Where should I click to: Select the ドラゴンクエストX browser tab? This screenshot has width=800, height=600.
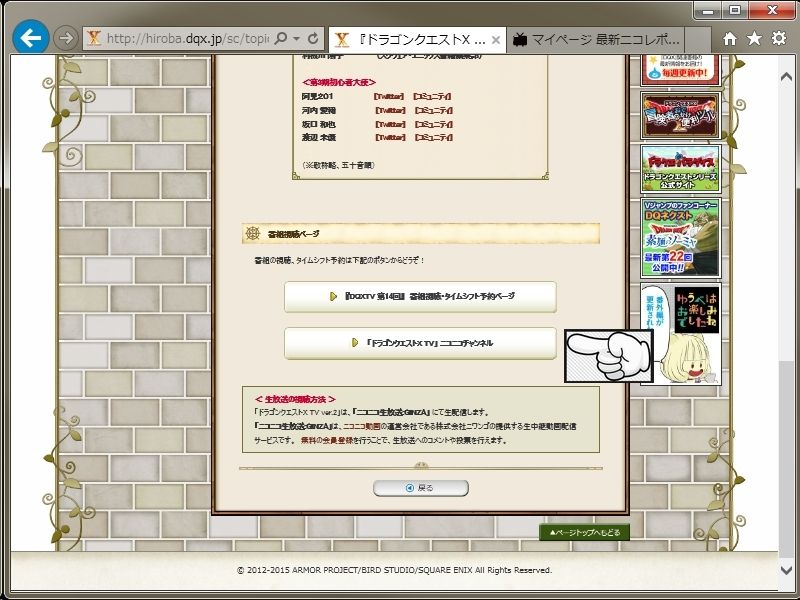click(417, 40)
